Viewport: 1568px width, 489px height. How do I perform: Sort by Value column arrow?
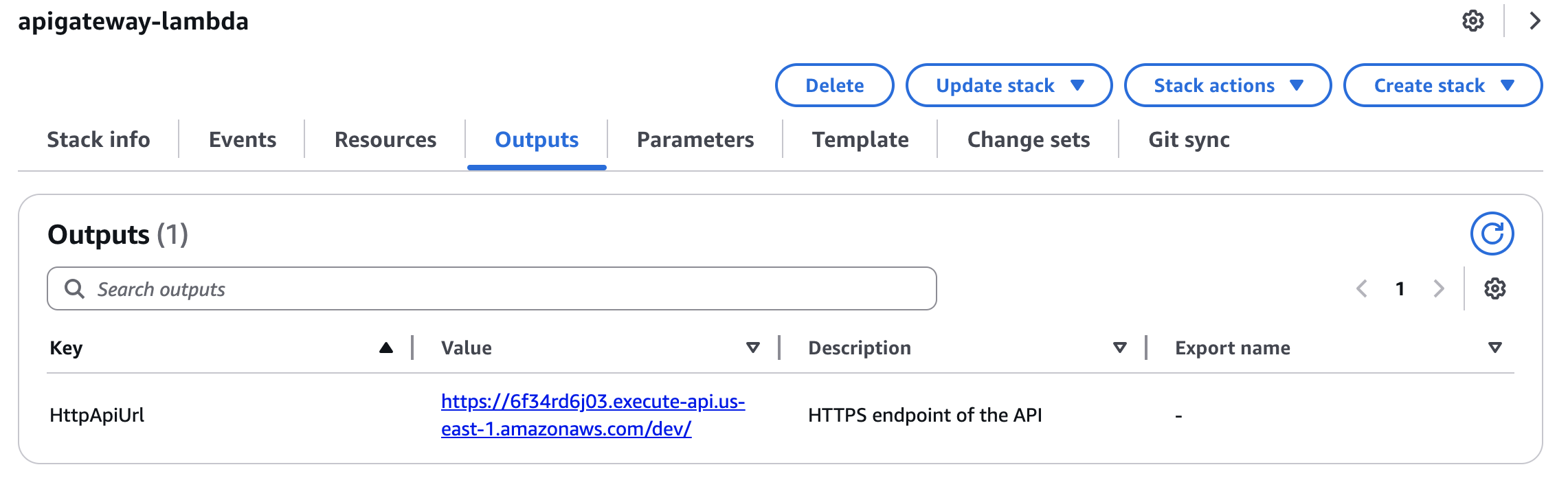coord(753,348)
